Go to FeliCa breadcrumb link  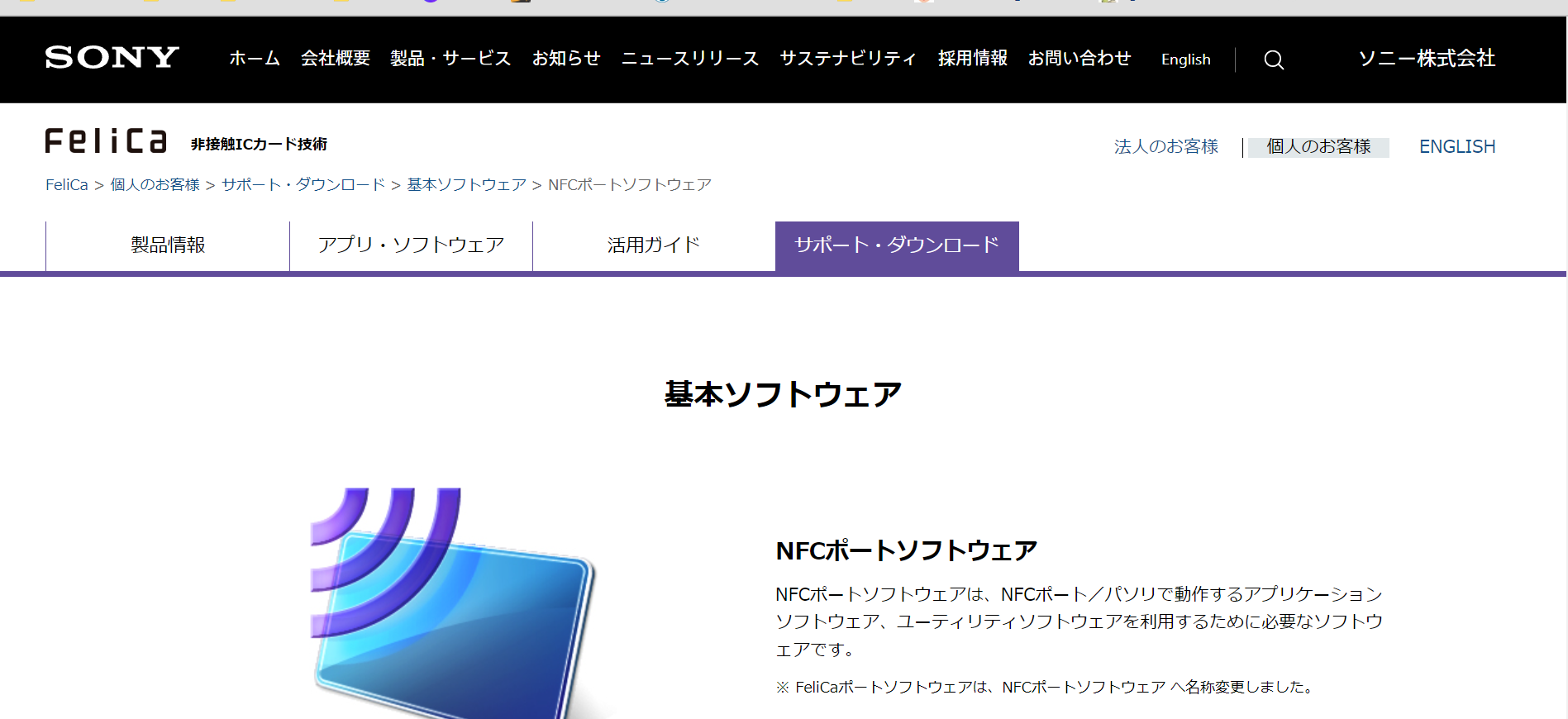click(x=67, y=184)
